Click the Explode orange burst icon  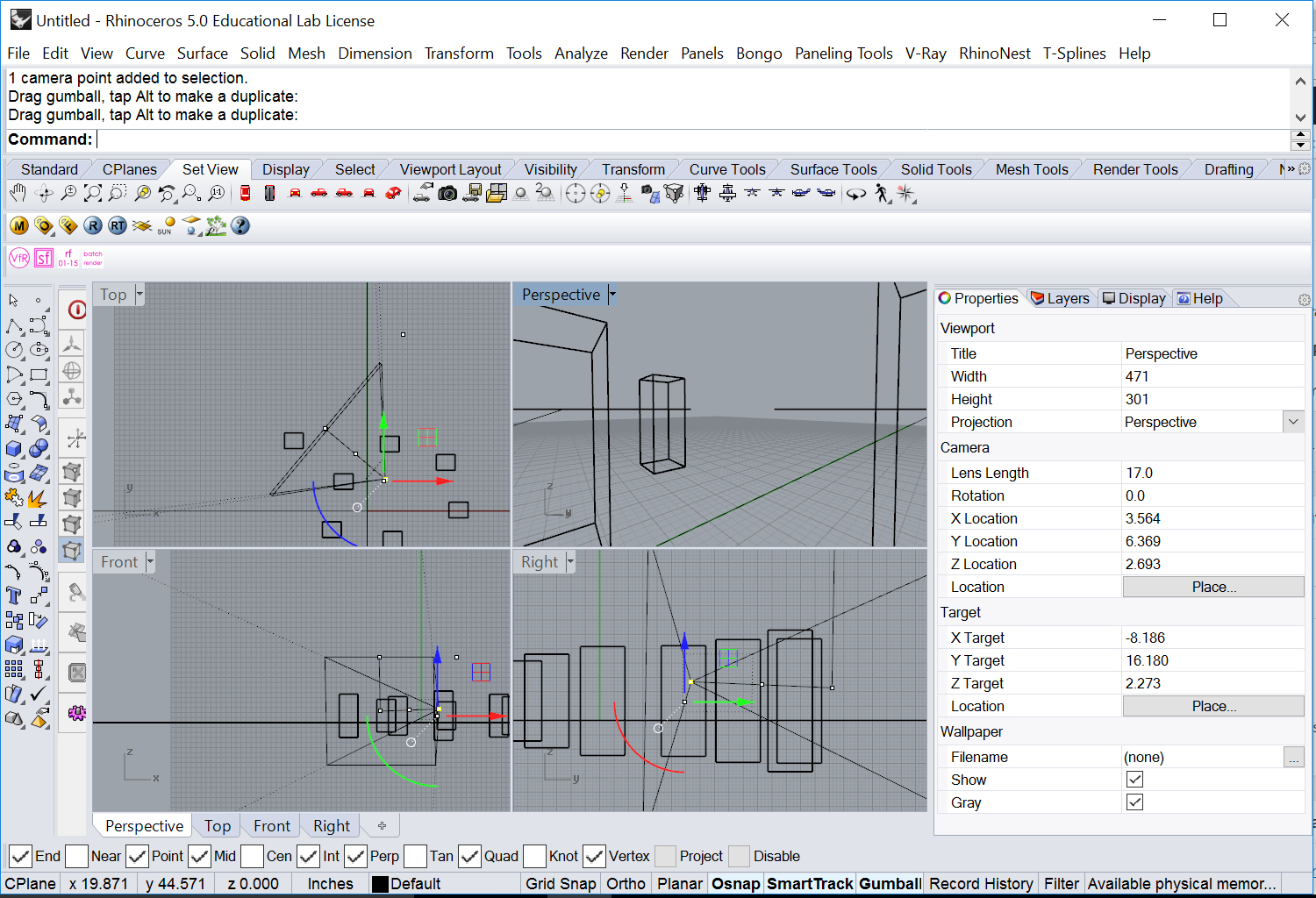click(38, 498)
